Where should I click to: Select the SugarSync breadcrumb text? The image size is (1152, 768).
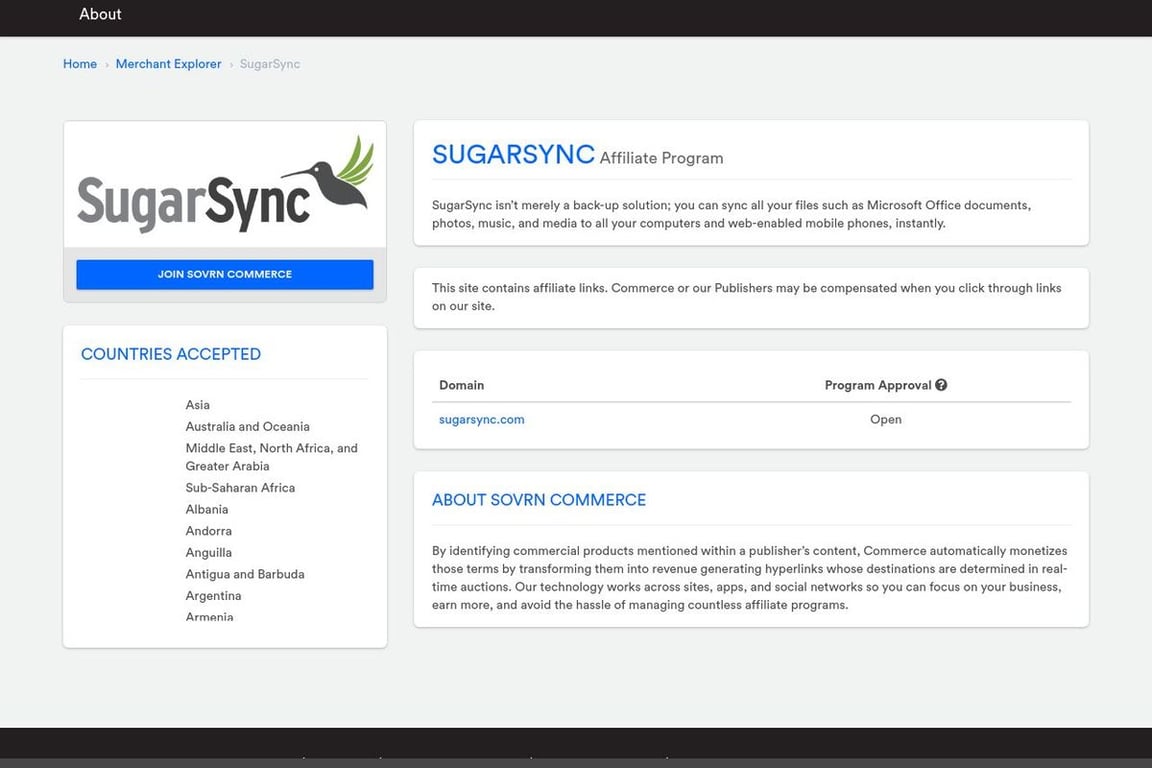(270, 64)
